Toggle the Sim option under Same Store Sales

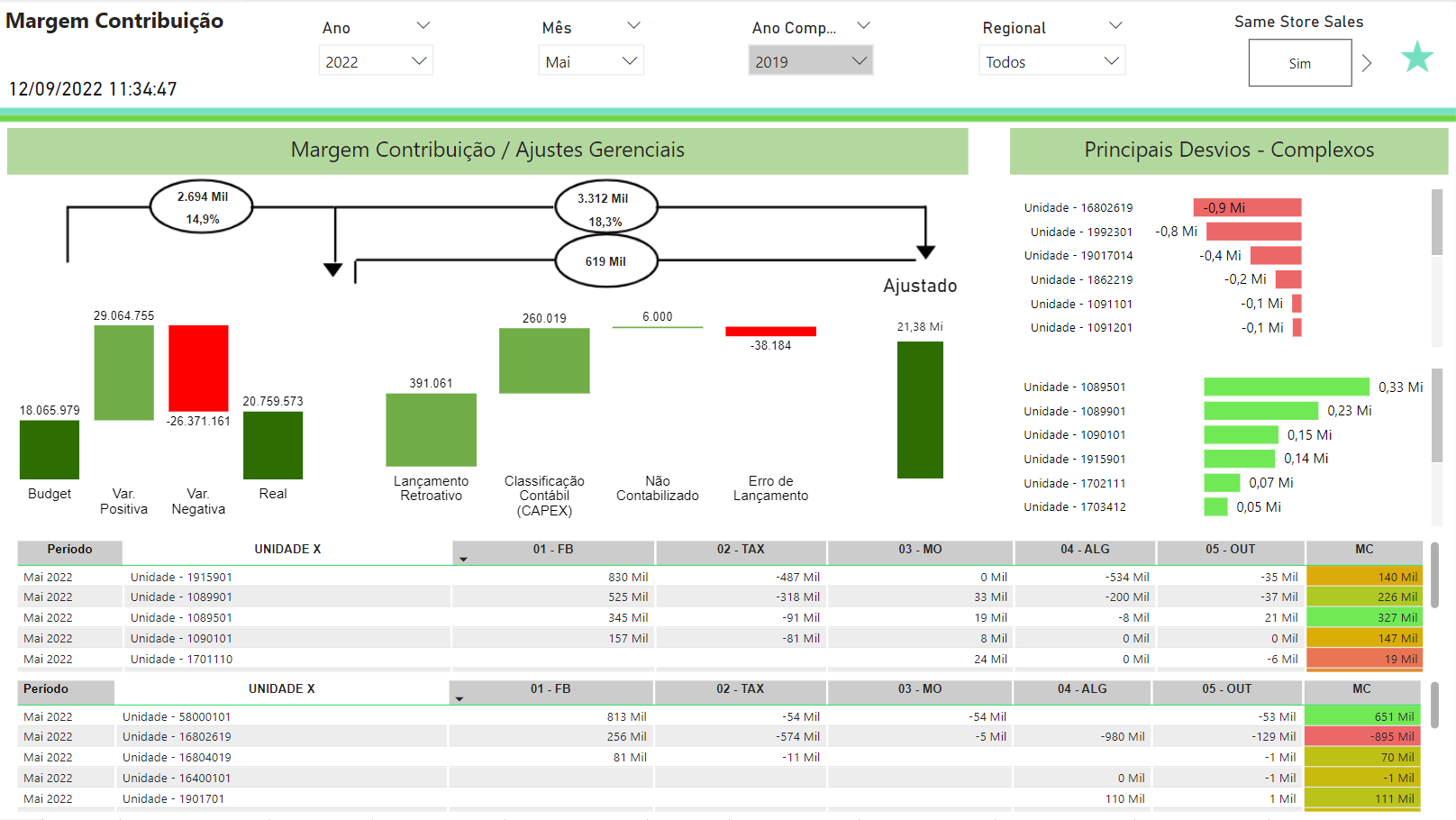pyautogui.click(x=1299, y=63)
